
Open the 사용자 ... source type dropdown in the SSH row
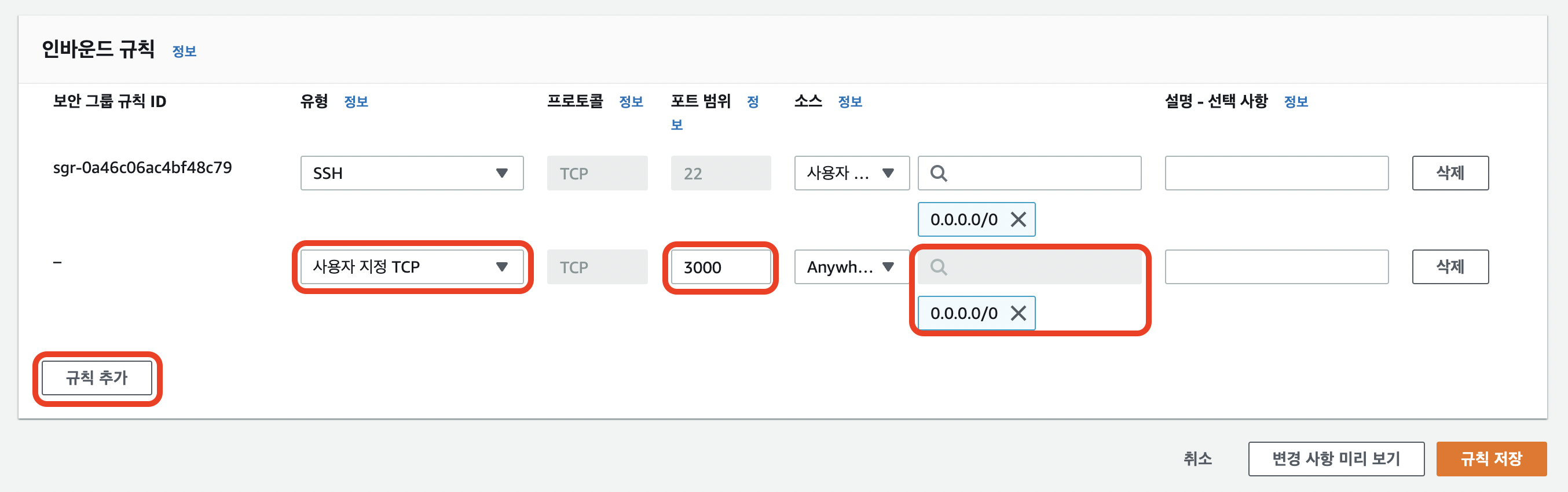pyautogui.click(x=852, y=173)
